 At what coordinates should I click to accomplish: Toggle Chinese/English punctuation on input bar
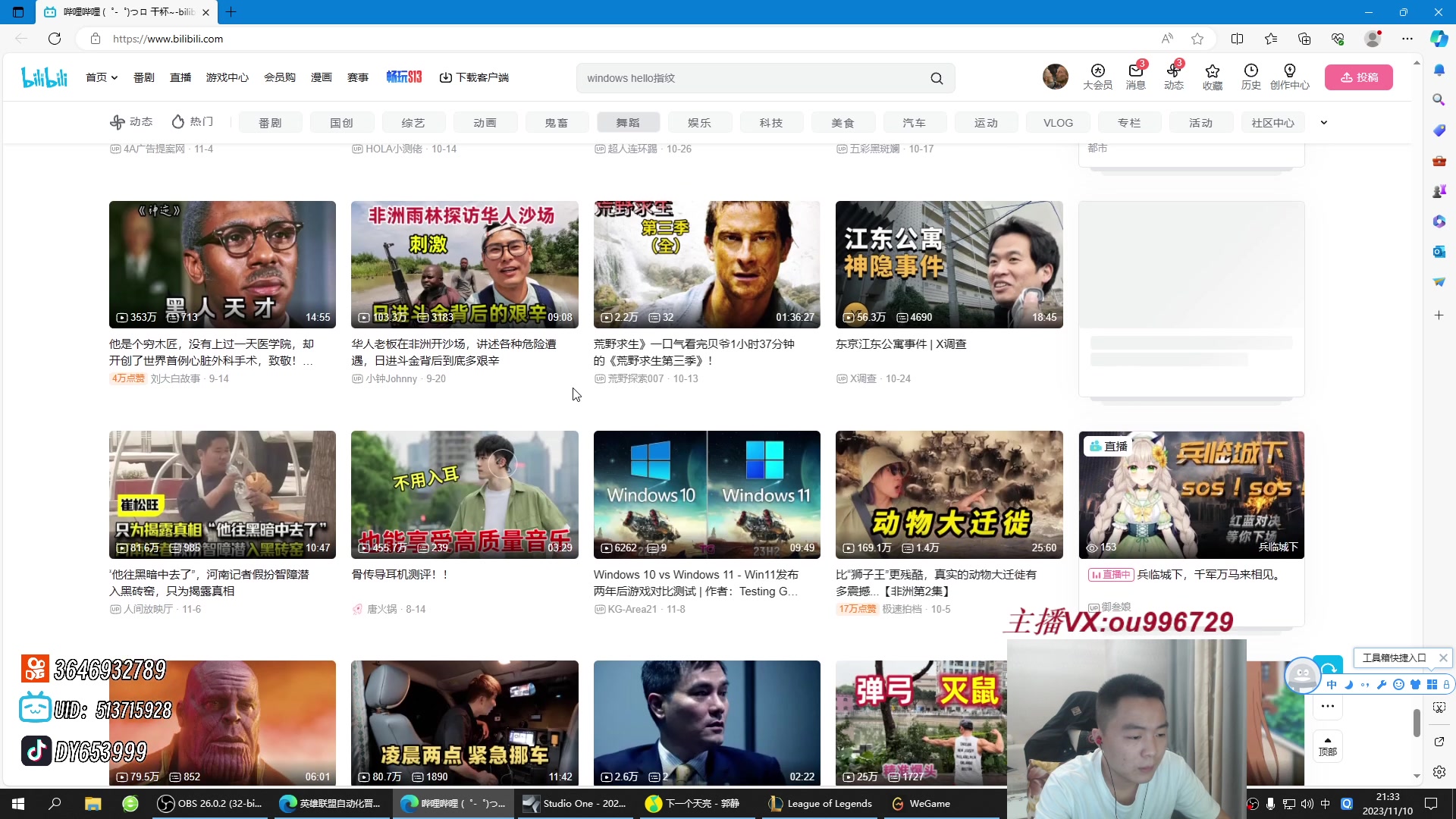click(1366, 685)
